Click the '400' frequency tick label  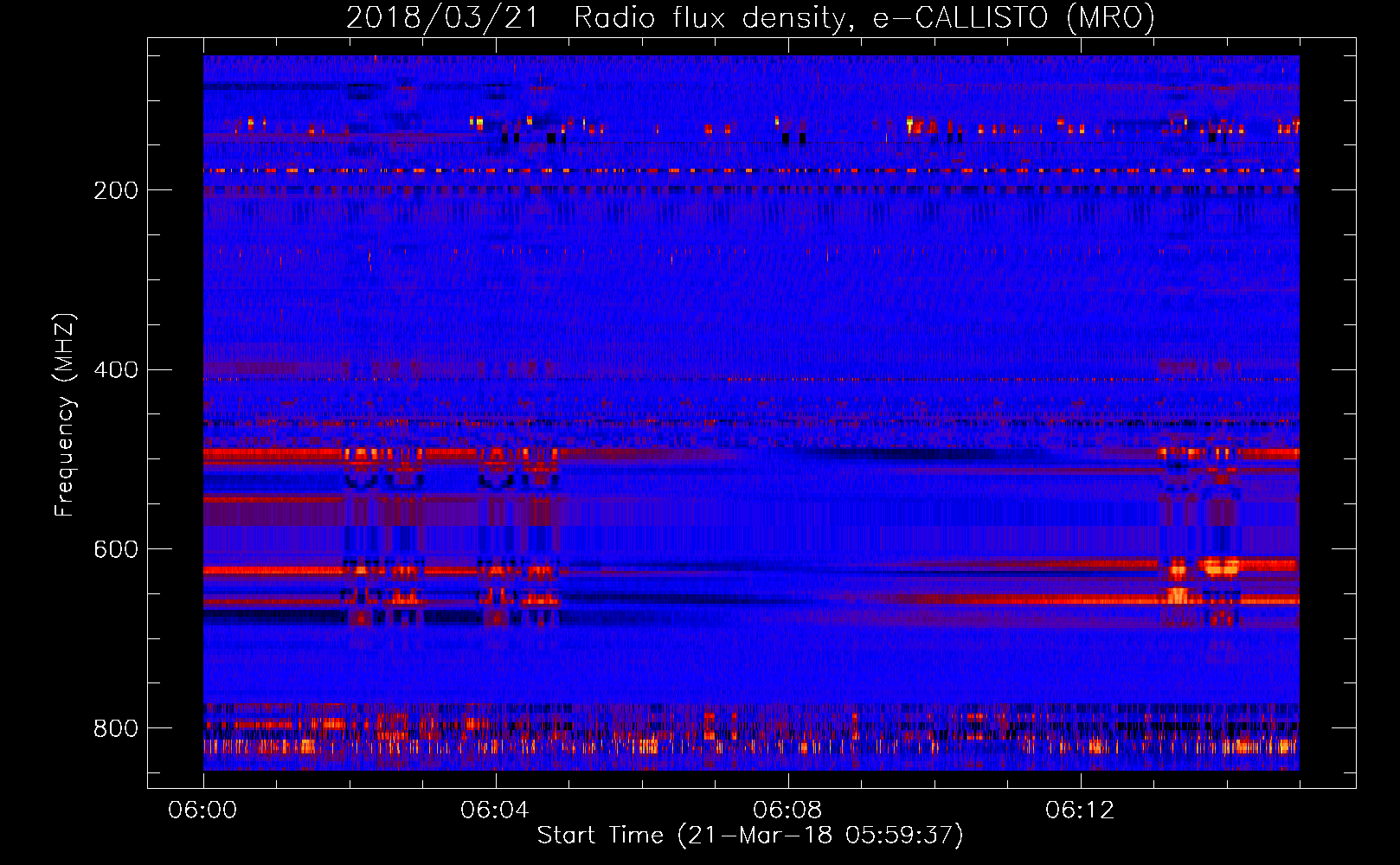(116, 370)
